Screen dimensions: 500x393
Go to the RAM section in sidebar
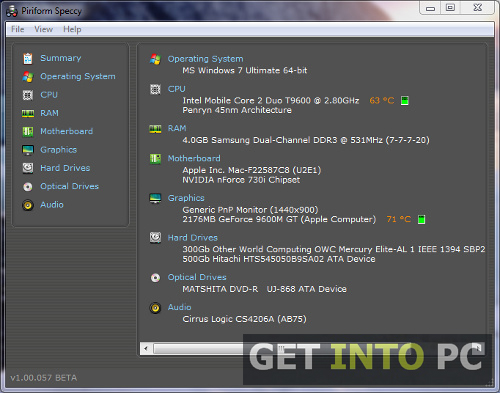click(x=49, y=113)
